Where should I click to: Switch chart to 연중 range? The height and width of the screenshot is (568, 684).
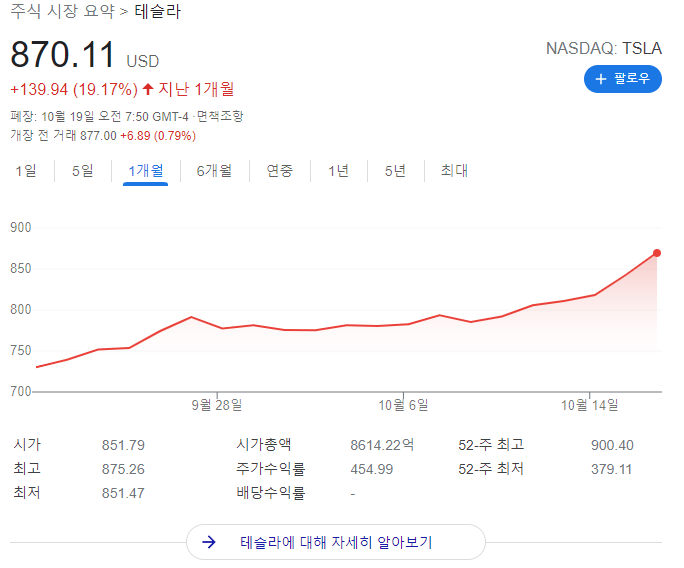(280, 171)
